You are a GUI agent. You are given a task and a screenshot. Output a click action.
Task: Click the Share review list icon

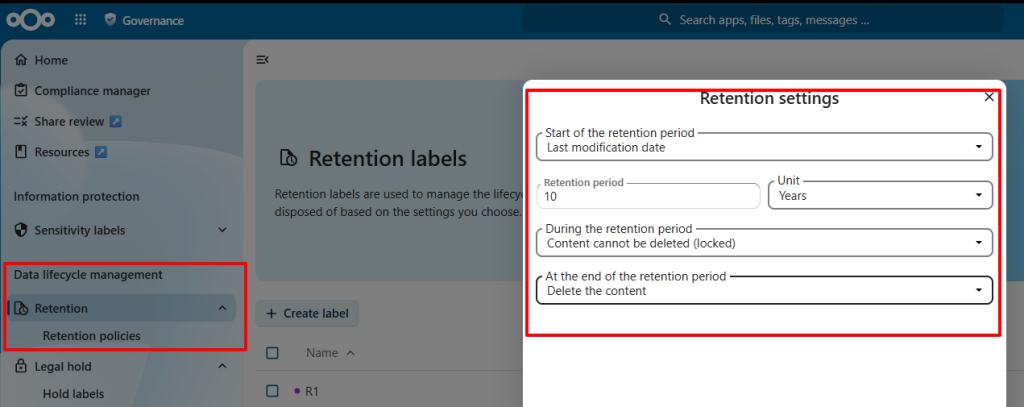21,122
